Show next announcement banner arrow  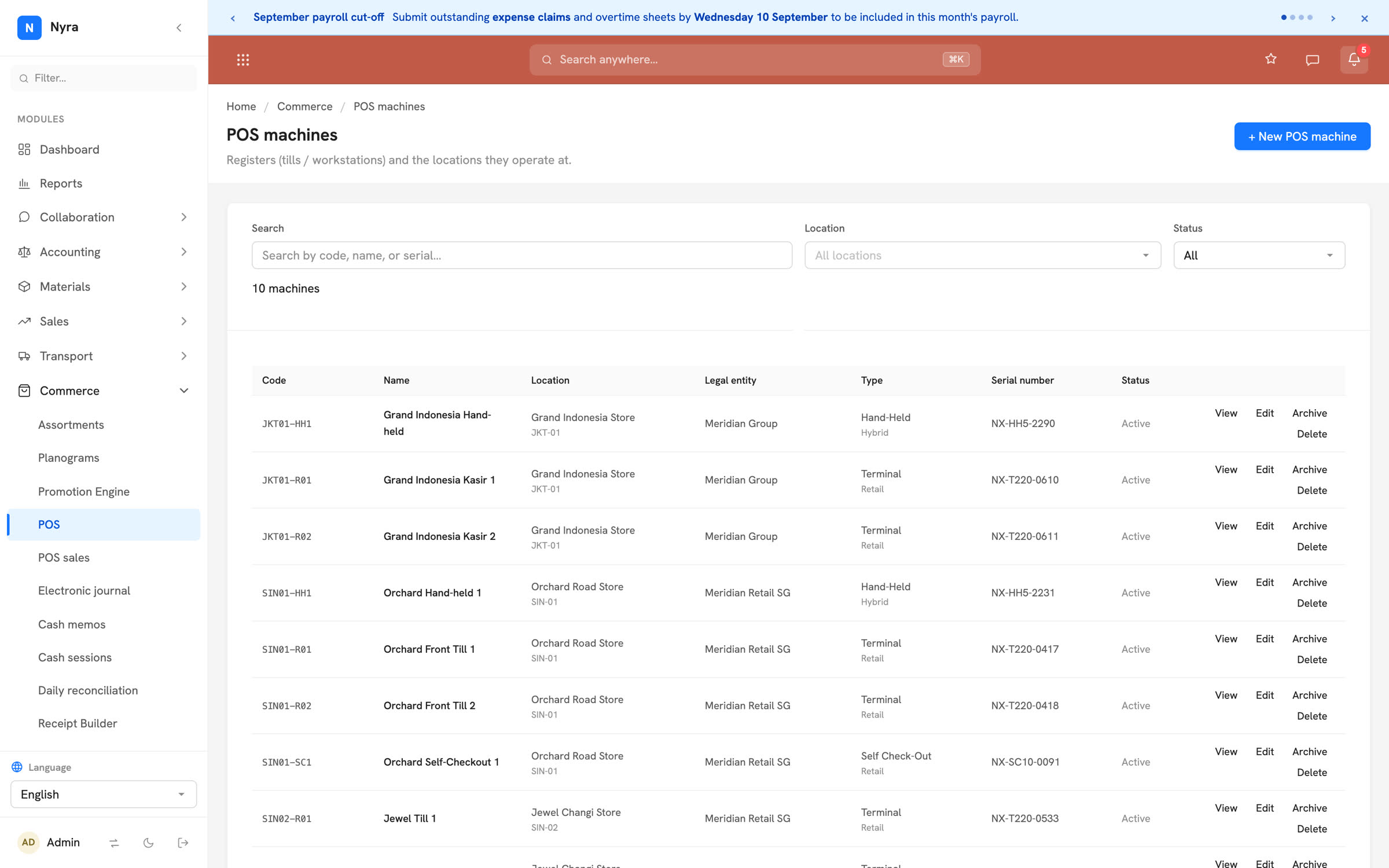pyautogui.click(x=1333, y=18)
